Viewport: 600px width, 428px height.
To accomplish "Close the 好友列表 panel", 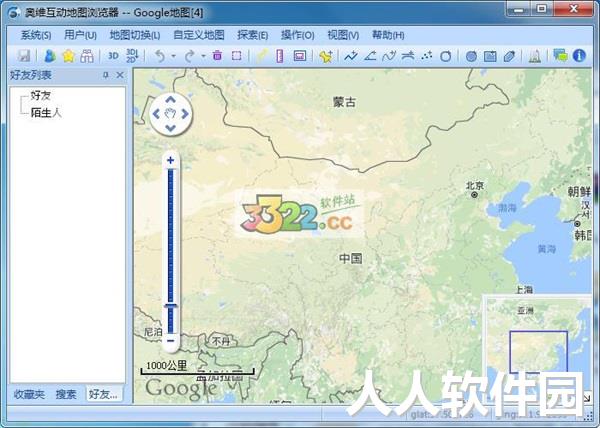I will click(120, 75).
